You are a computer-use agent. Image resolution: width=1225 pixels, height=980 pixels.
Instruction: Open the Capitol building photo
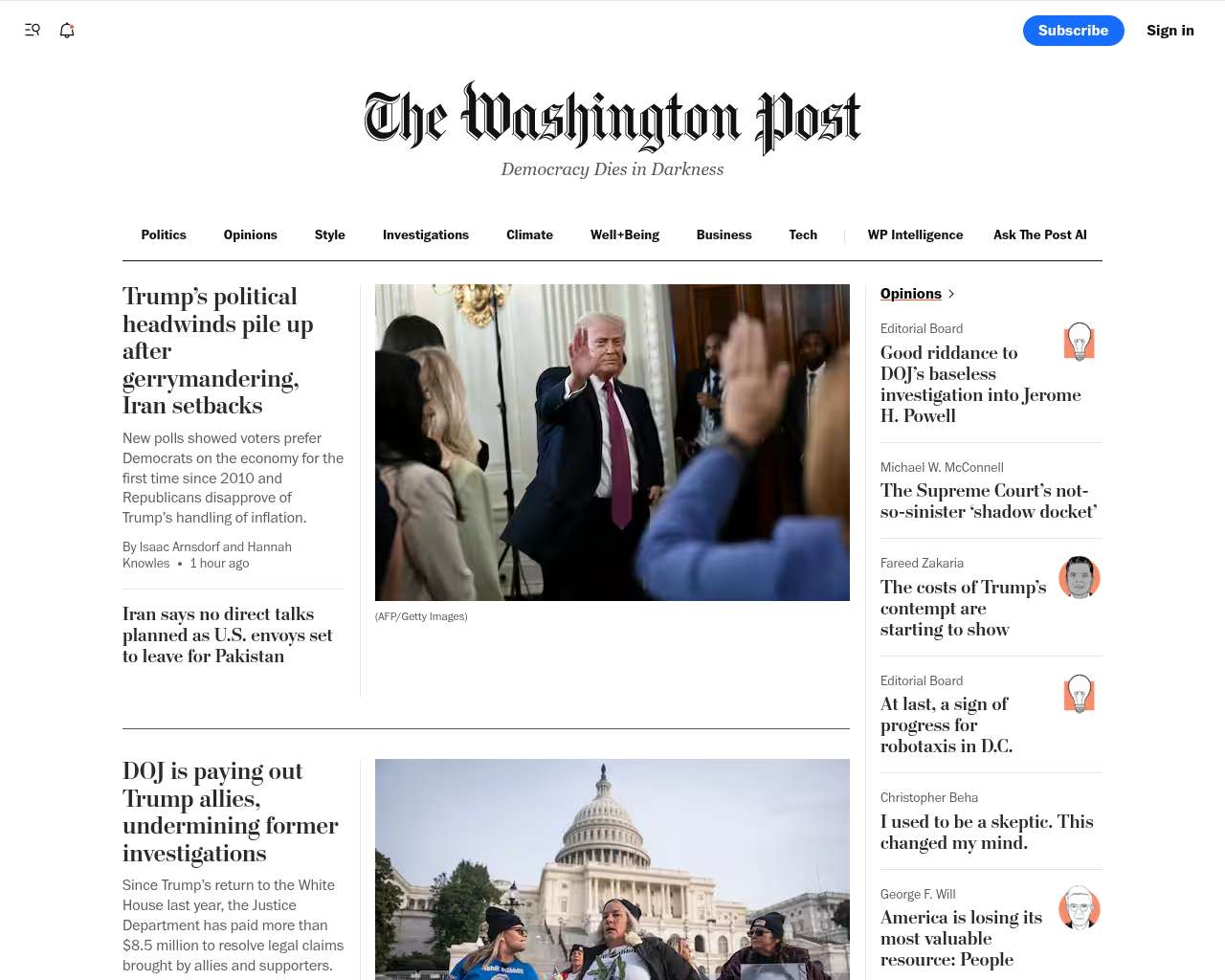click(612, 869)
